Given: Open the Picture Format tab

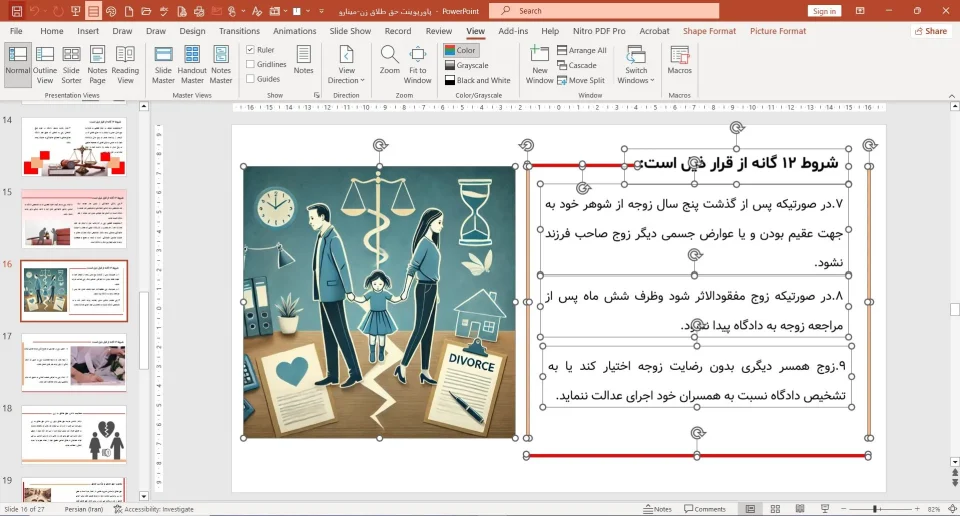Looking at the screenshot, I should (778, 31).
